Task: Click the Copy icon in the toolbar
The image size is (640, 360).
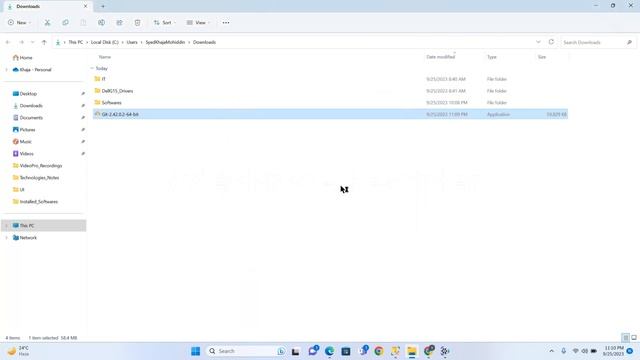Action: pyautogui.click(x=65, y=23)
